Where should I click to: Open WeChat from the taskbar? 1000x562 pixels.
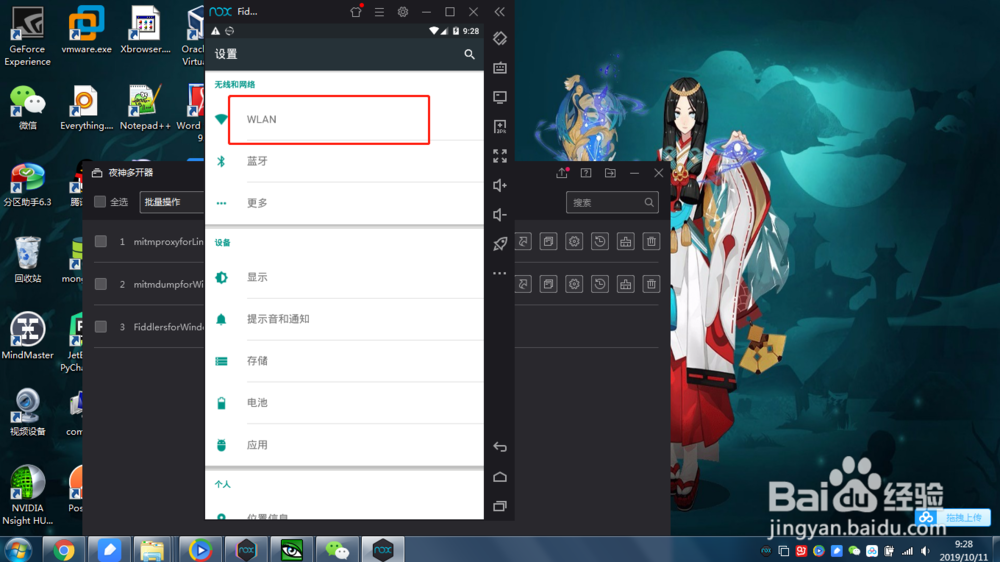337,550
